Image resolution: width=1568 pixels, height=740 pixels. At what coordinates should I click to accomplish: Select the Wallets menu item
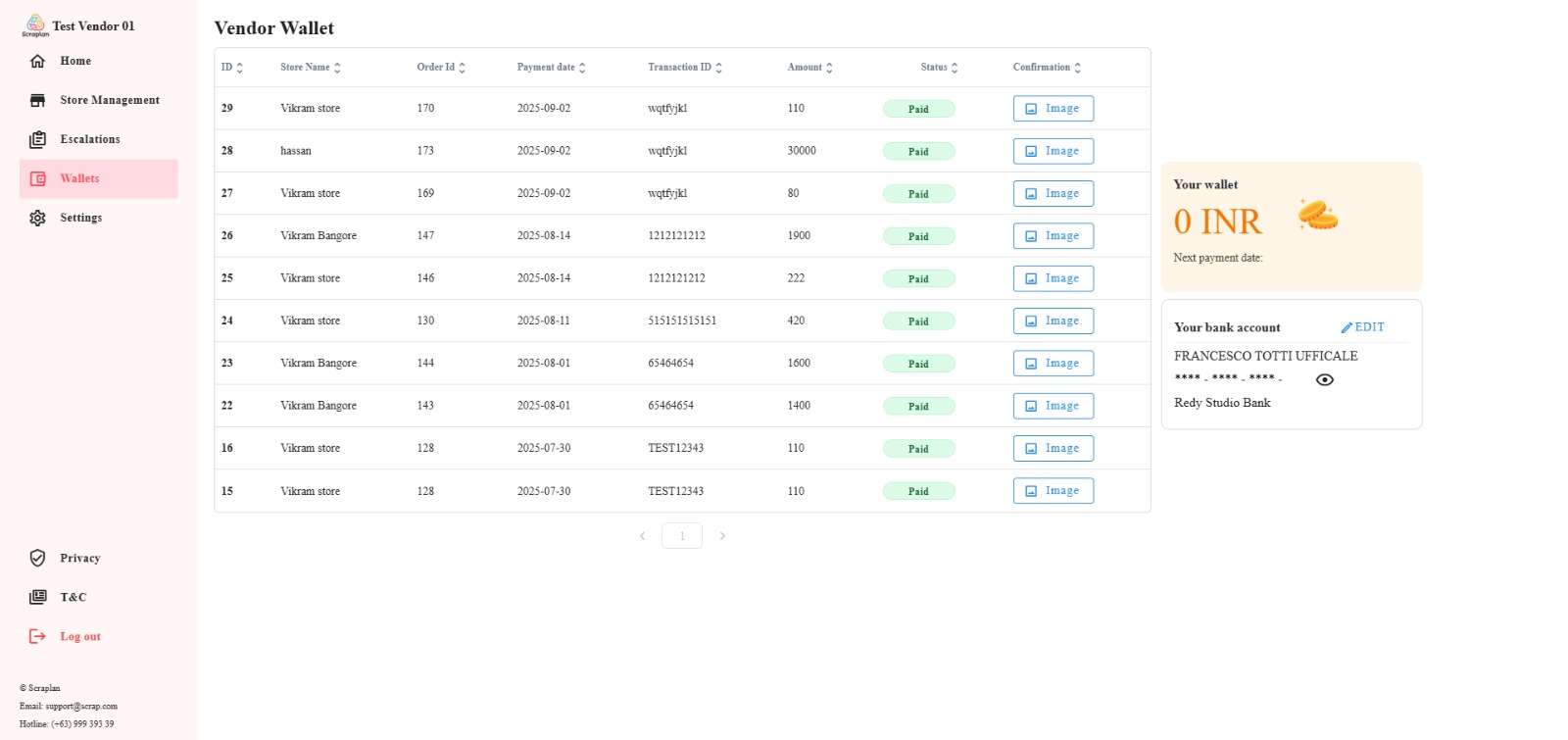click(x=99, y=178)
